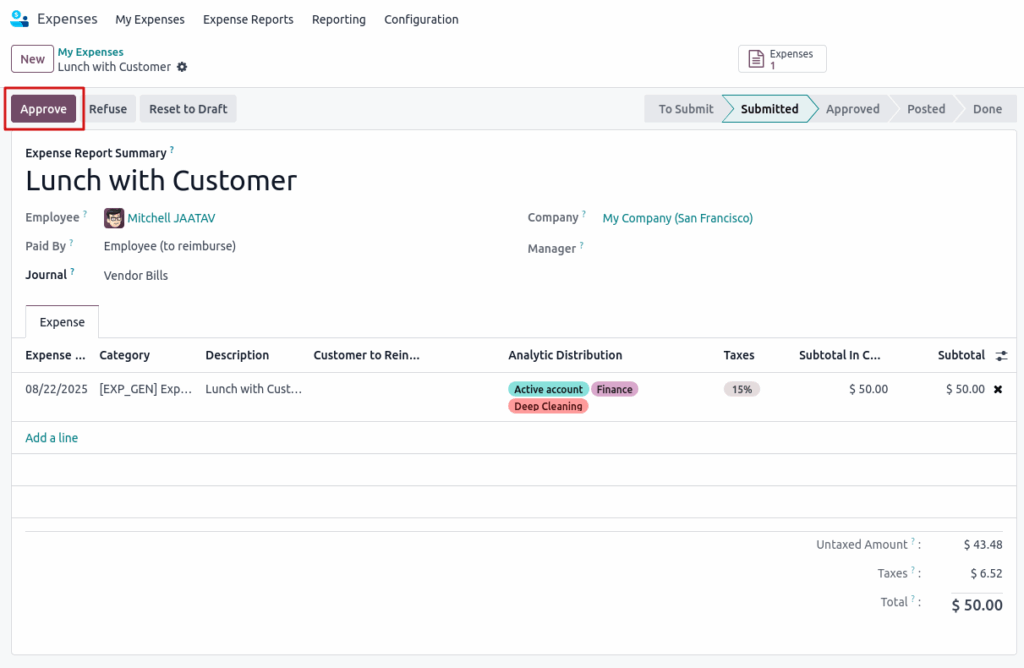Click the Finance analytic tag
This screenshot has height=668, width=1024.
[614, 389]
